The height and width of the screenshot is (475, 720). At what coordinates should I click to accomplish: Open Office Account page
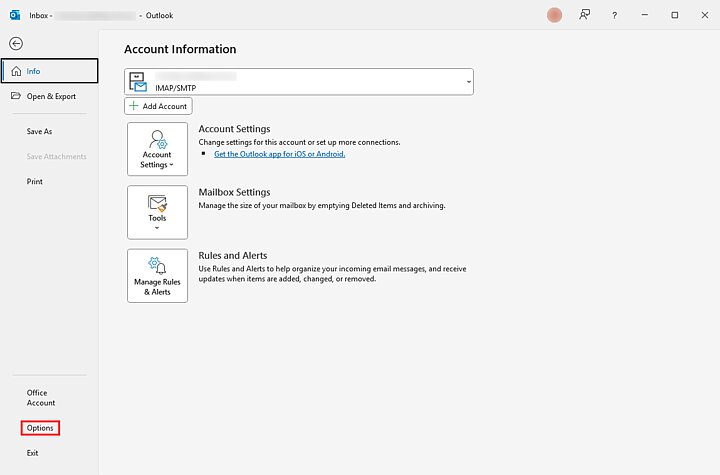click(41, 398)
